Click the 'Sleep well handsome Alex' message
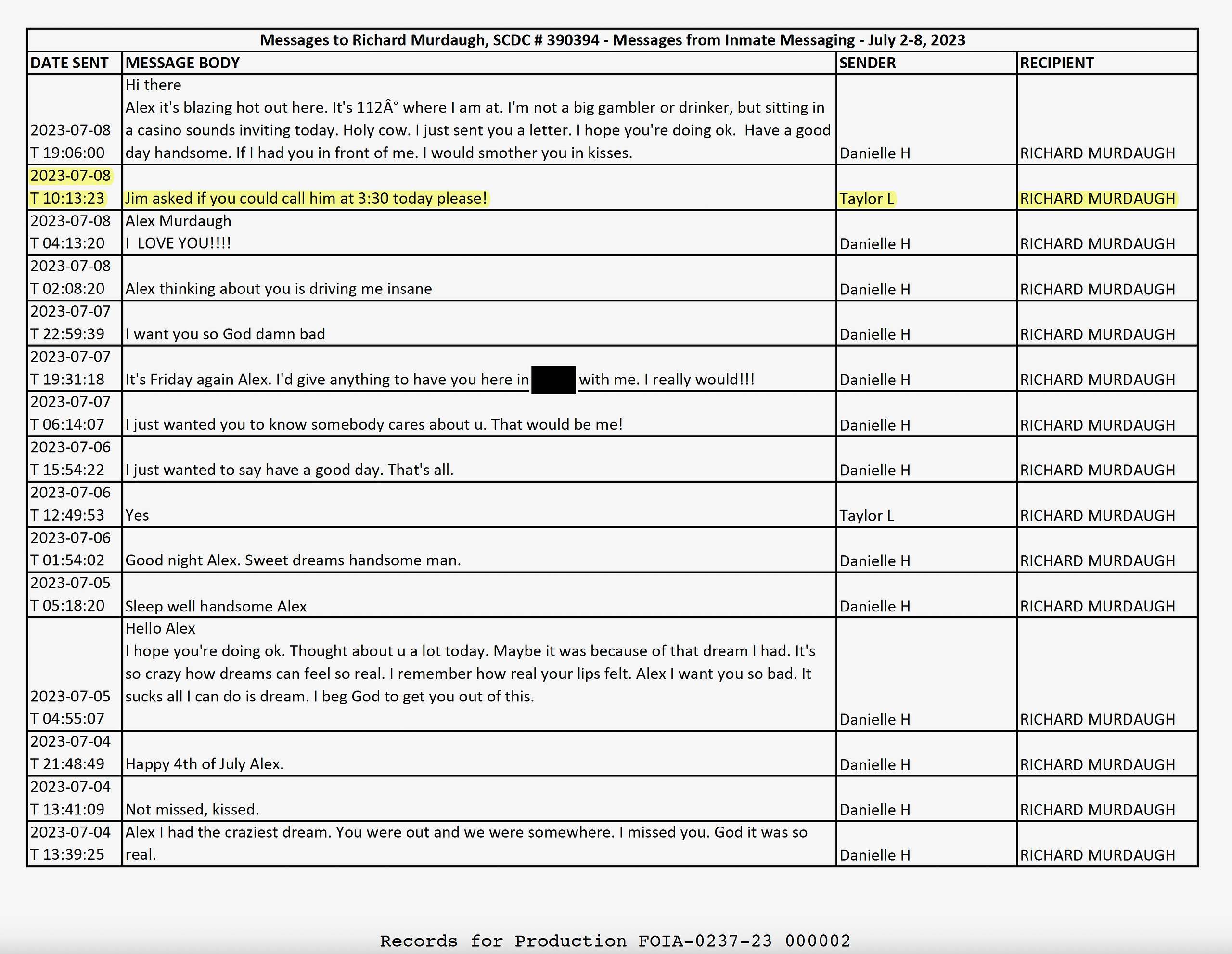 coord(216,606)
